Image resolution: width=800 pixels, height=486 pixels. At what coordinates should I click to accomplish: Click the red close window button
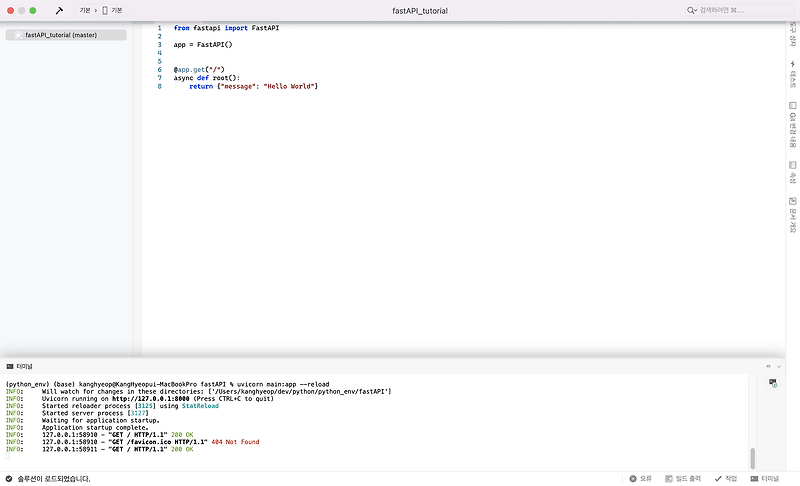pos(10,10)
